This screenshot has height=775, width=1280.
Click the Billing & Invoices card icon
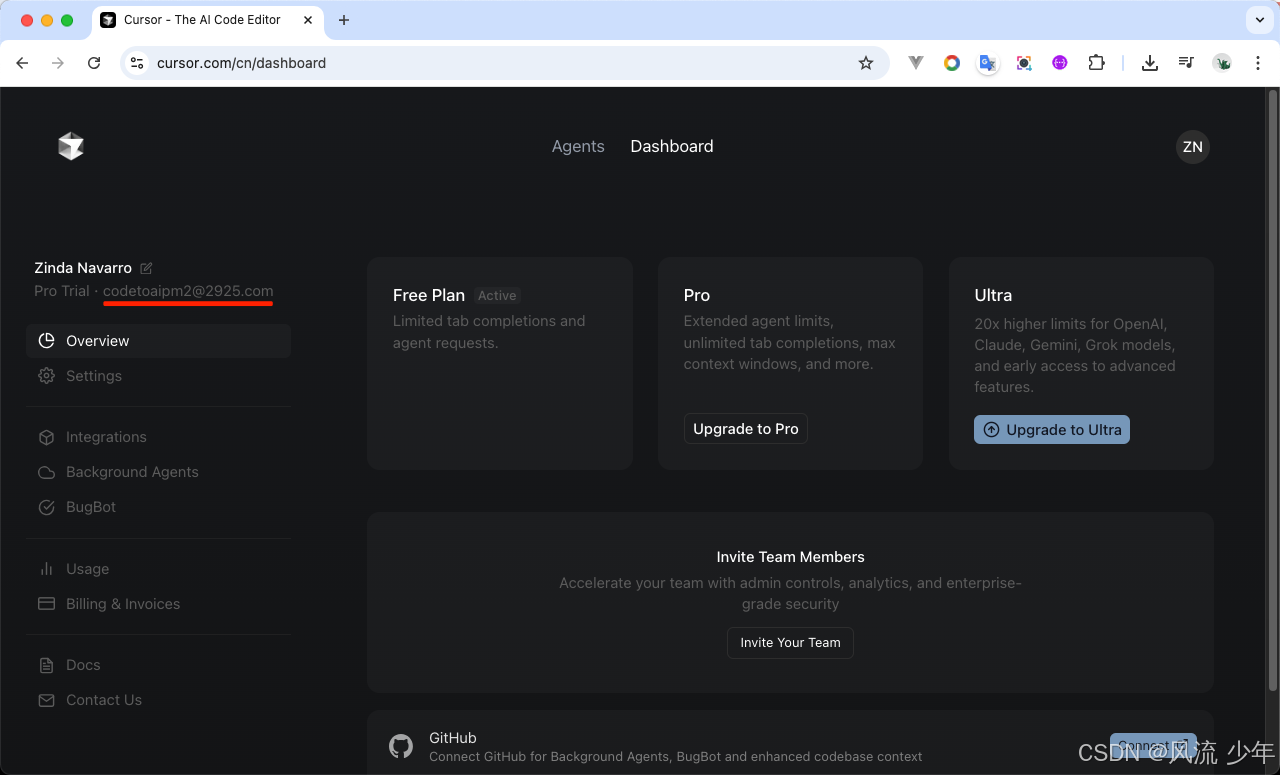(x=46, y=604)
